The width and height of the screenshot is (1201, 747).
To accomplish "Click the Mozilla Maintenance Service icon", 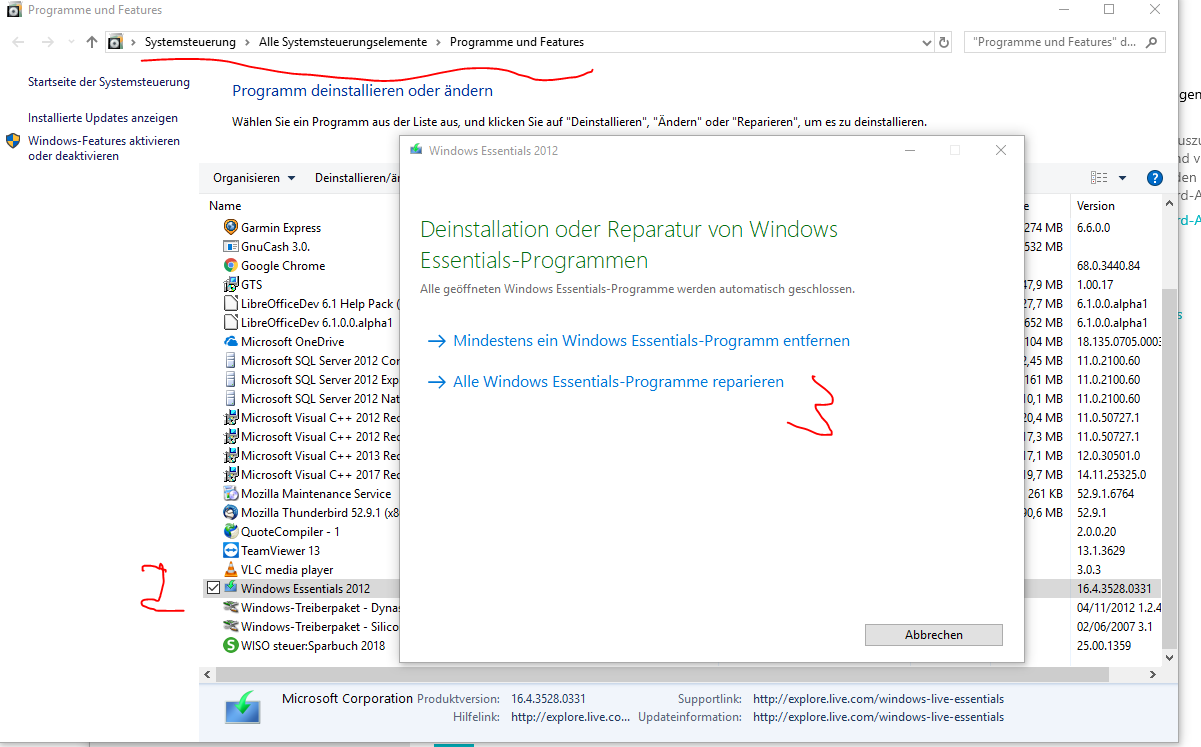I will coord(231,493).
